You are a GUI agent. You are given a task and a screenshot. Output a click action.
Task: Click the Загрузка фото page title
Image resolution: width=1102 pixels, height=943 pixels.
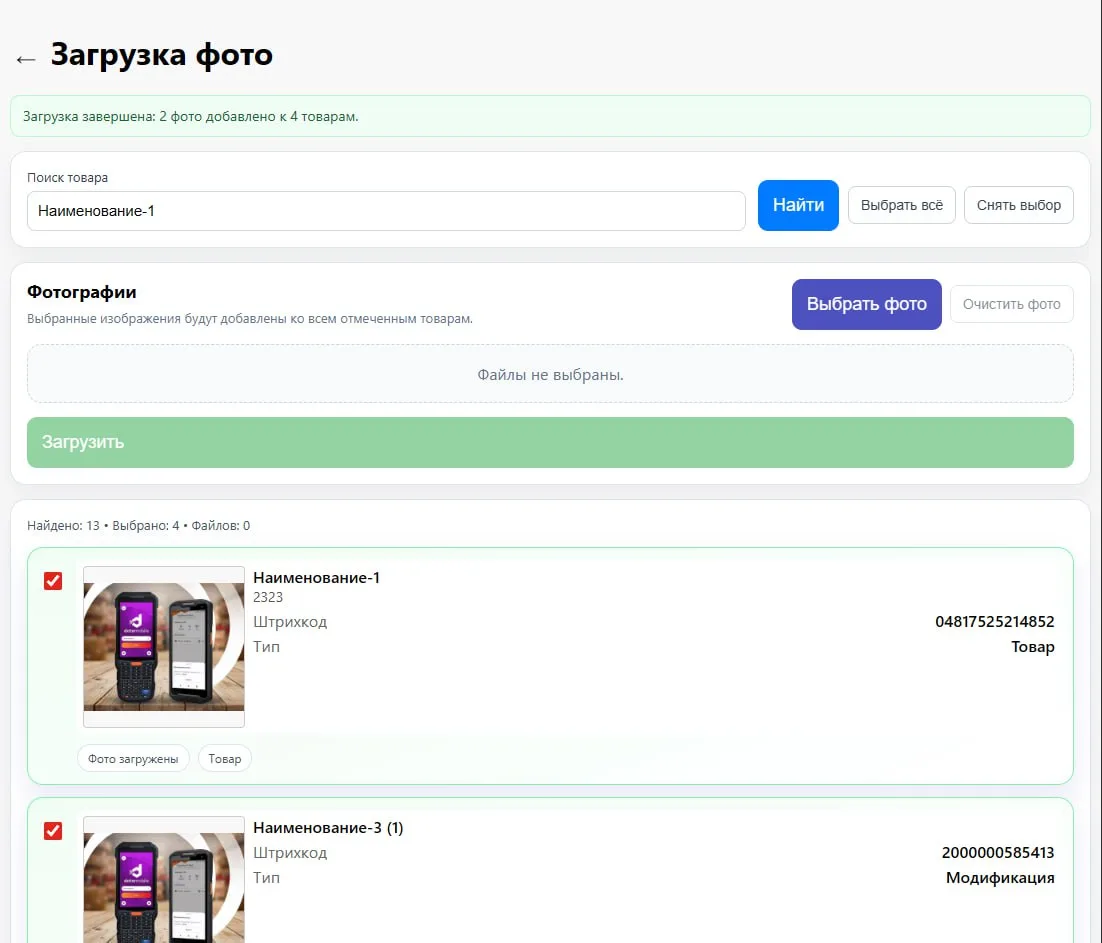click(162, 55)
